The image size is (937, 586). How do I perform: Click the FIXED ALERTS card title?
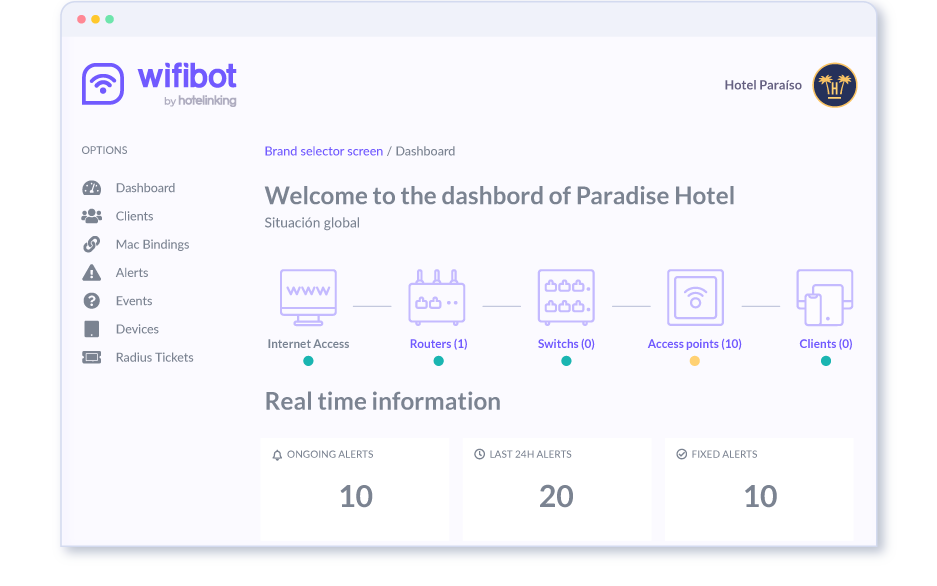(x=724, y=454)
